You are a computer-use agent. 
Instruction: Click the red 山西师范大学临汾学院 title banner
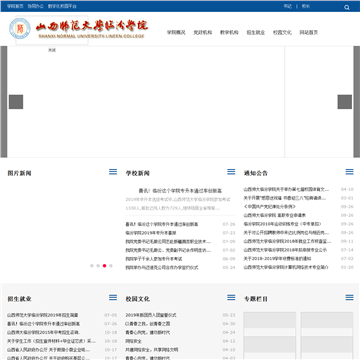pos(92,26)
